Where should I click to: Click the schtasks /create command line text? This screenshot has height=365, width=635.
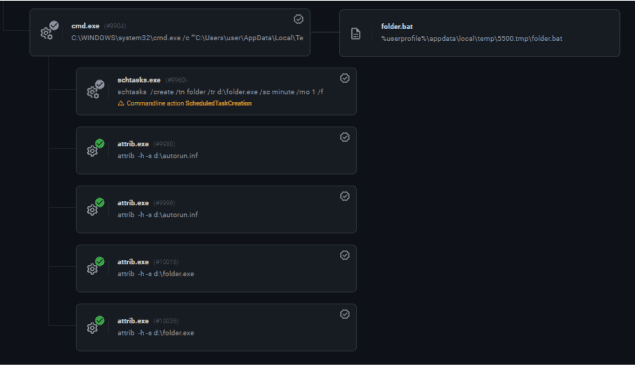click(x=220, y=92)
